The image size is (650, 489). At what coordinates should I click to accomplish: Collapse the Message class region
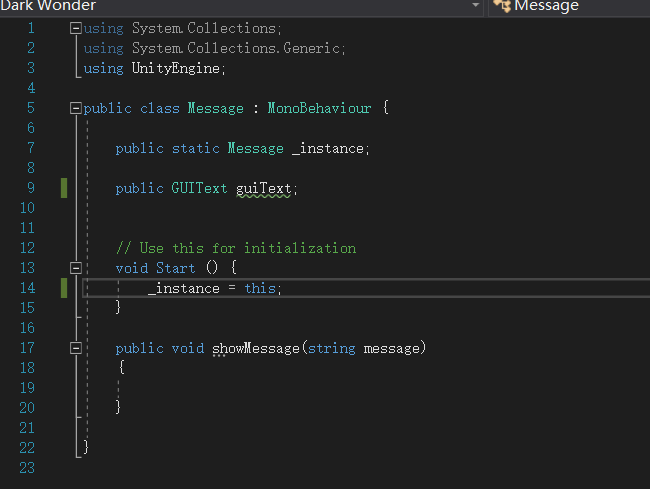click(x=76, y=108)
